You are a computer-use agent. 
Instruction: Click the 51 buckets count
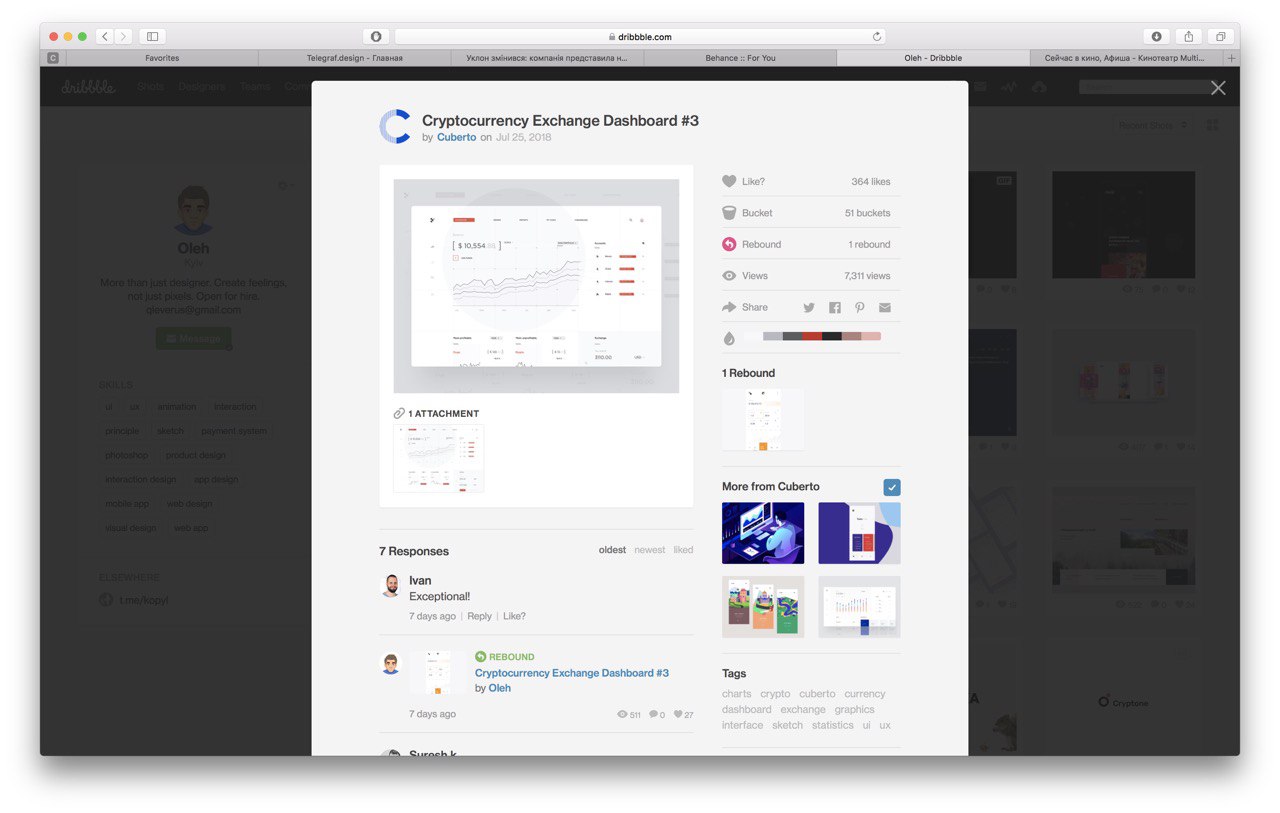pos(867,213)
